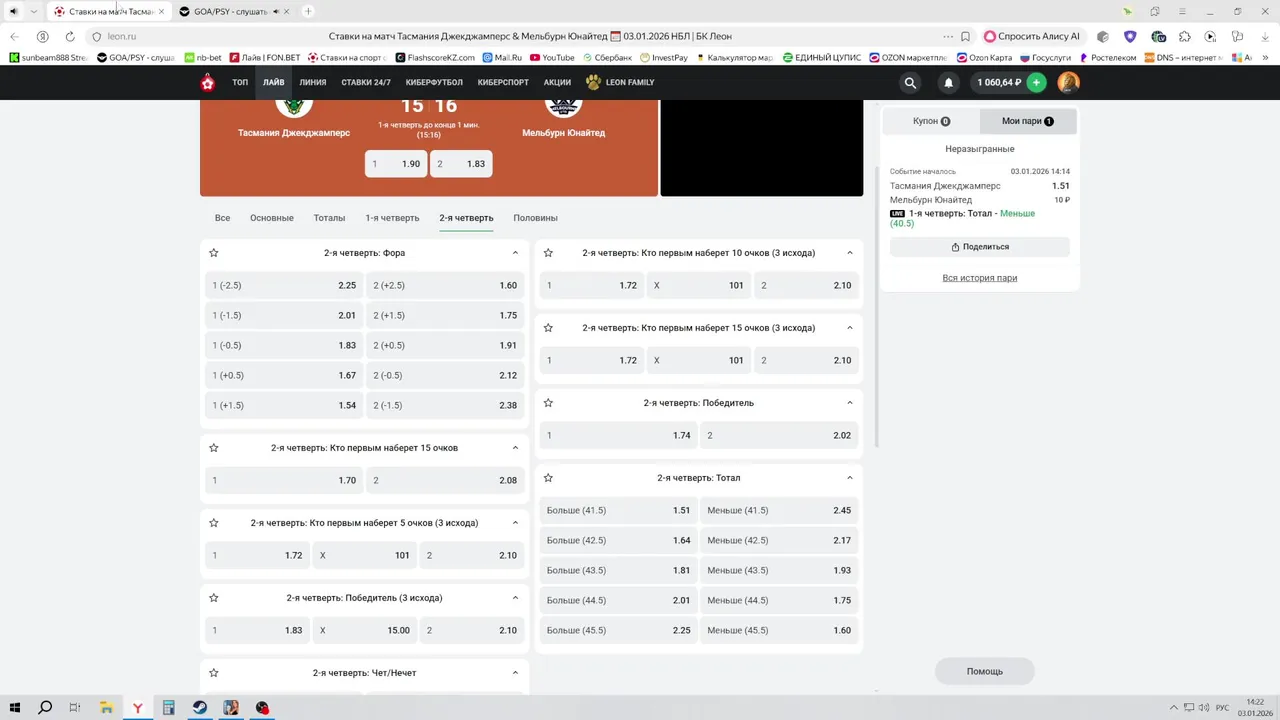1280x720 pixels.
Task: Star 'Кто первым наберет 10 очков (3 исхода)' market
Action: 548,253
